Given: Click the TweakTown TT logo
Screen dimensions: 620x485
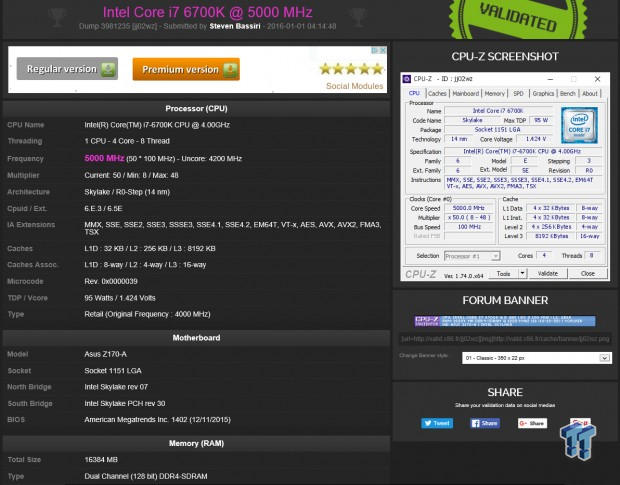Looking at the screenshot, I should 578,440.
